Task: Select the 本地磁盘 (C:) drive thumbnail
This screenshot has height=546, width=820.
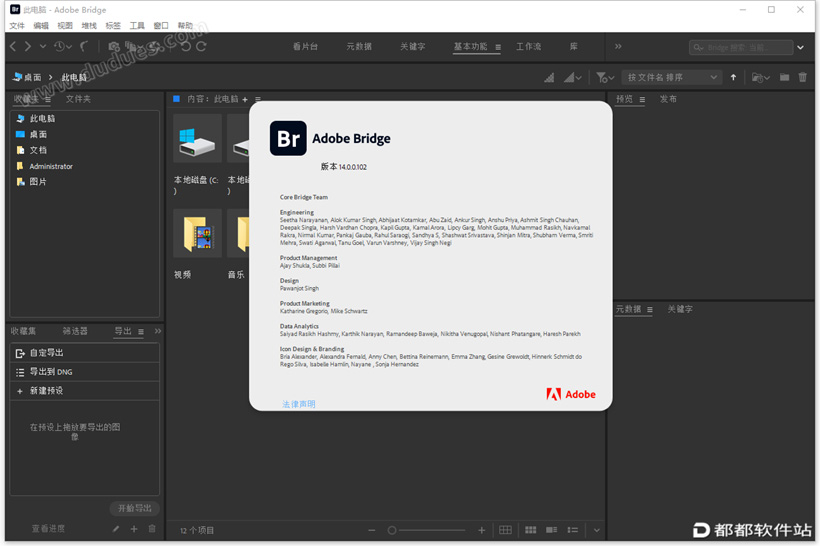Action: (x=197, y=139)
